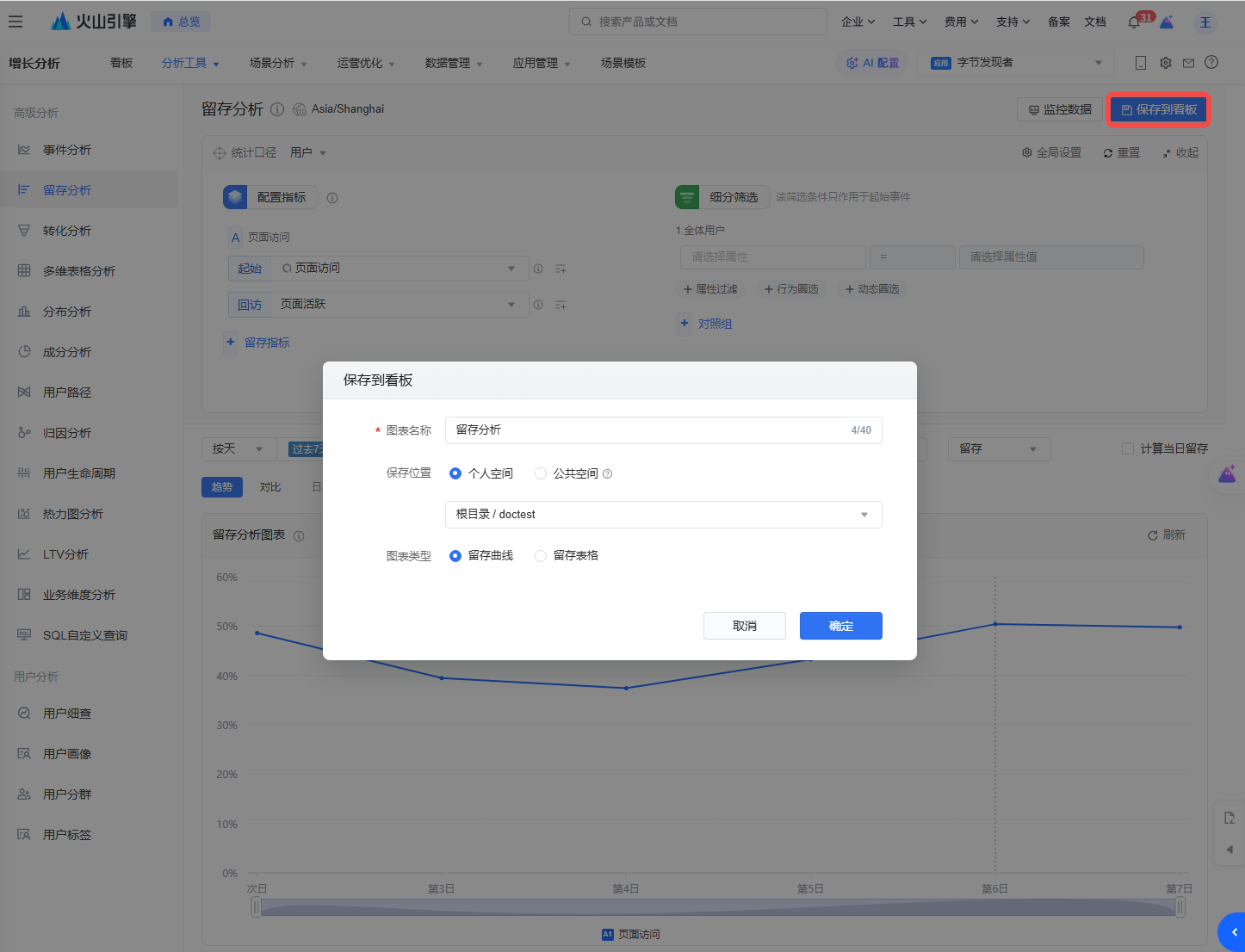Click the notification bell icon
Screen dimensions: 1245x952
[1134, 22]
